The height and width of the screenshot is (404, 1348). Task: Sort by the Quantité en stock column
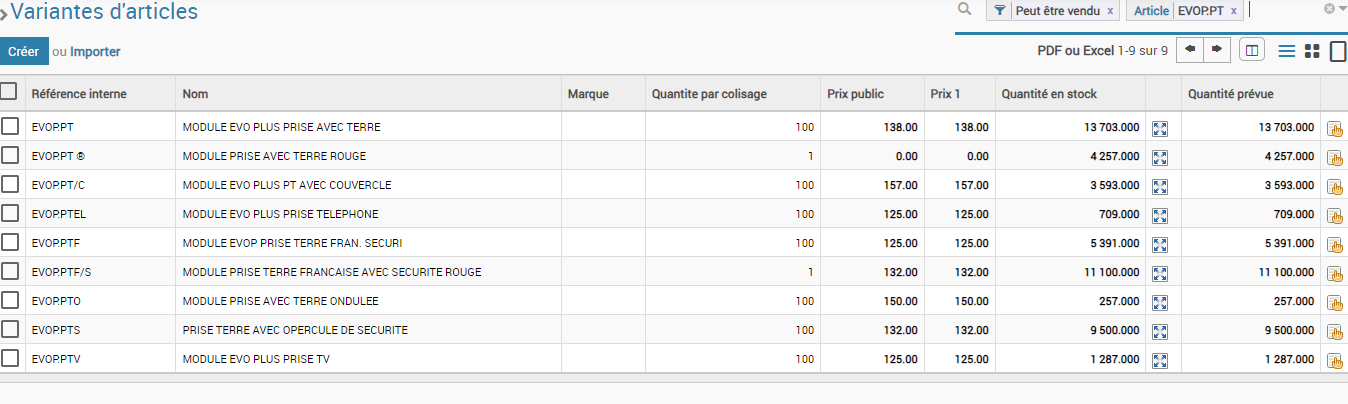pos(1049,94)
